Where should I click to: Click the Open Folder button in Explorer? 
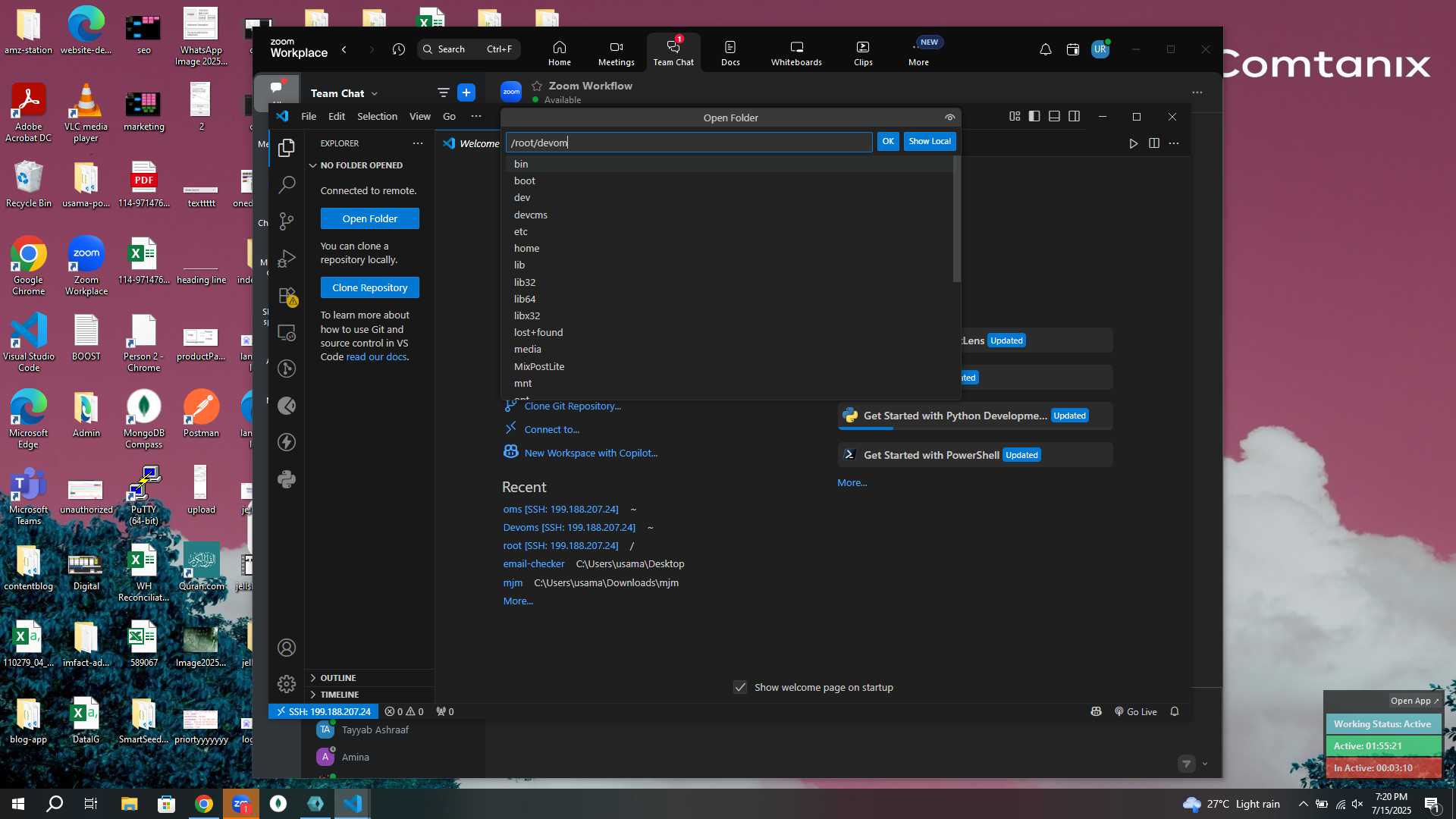[x=370, y=218]
